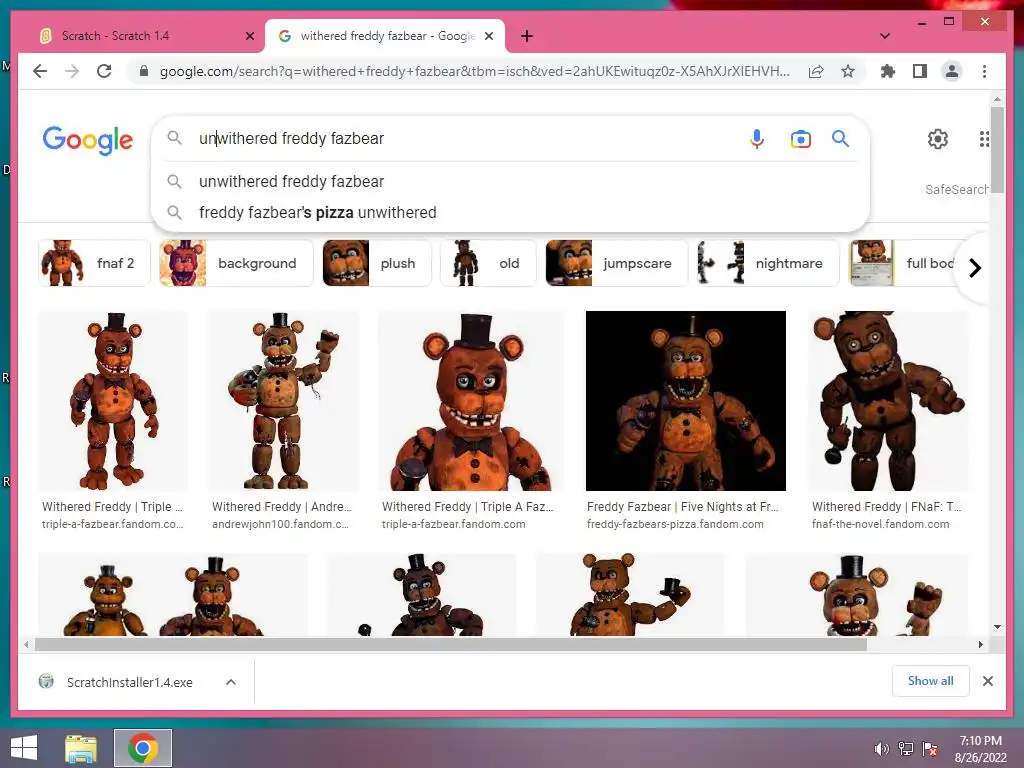Image resolution: width=1024 pixels, height=768 pixels.
Task: View site info via the padlock icon
Action: click(144, 71)
